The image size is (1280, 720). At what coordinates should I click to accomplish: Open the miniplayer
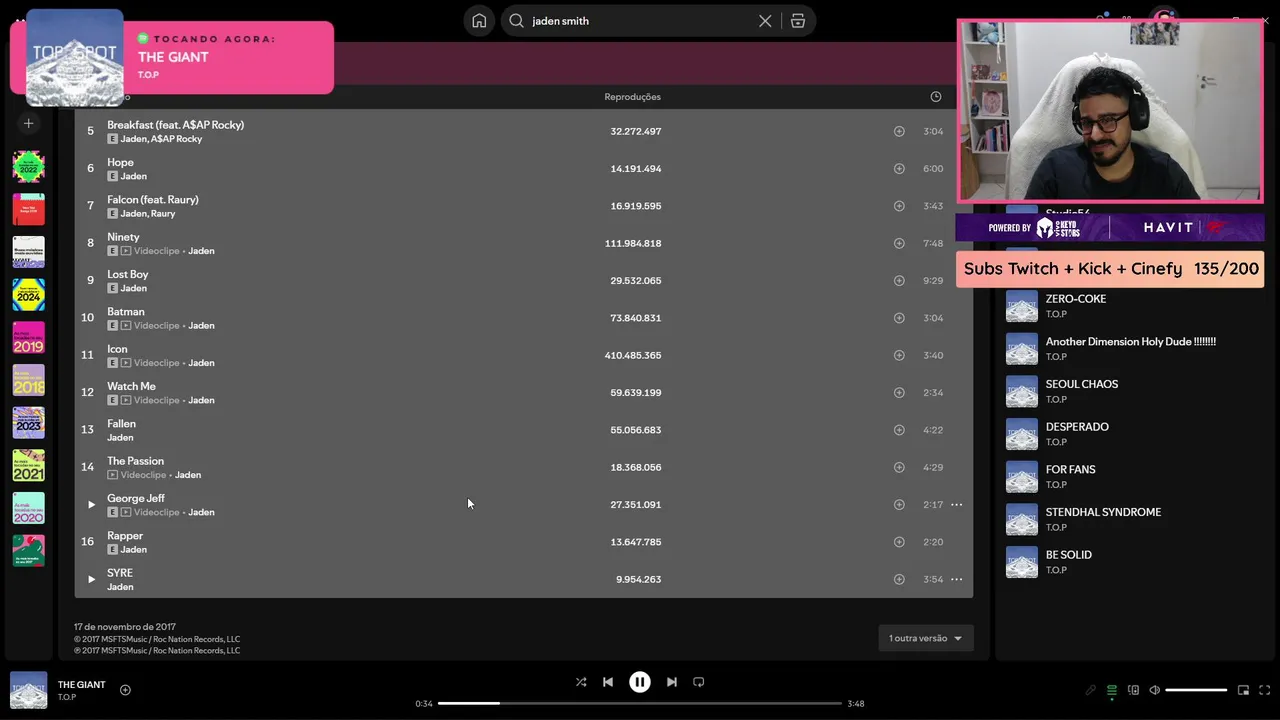[1244, 690]
